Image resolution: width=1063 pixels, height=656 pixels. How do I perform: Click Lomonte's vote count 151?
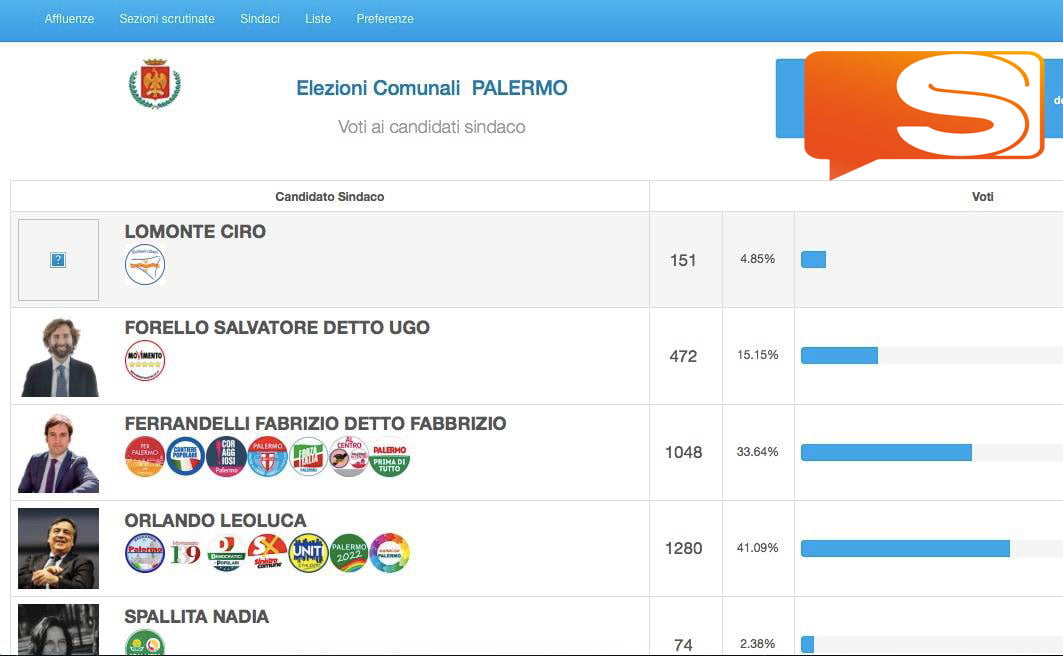coord(683,260)
